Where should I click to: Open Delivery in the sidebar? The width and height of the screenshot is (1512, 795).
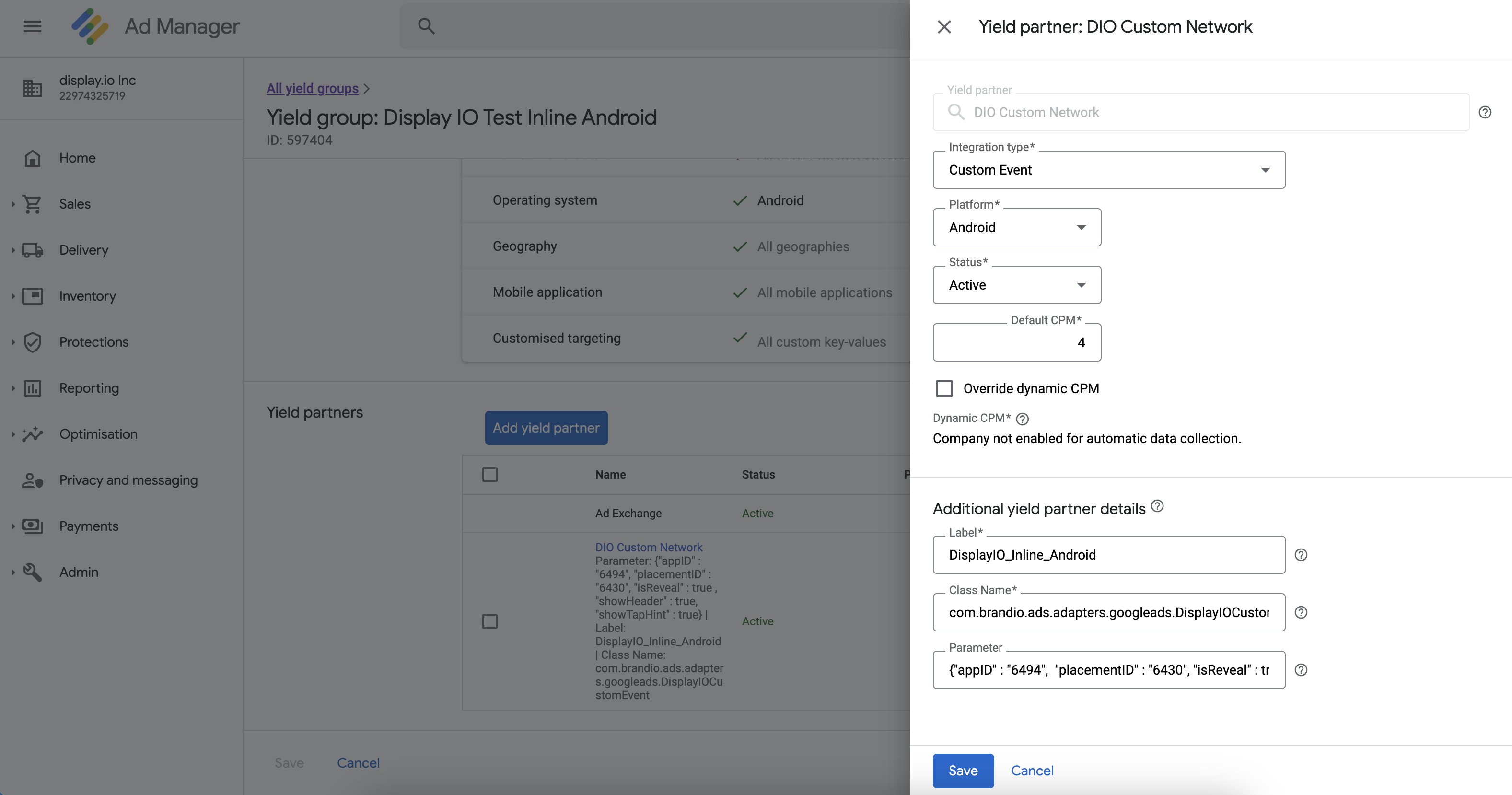(84, 250)
